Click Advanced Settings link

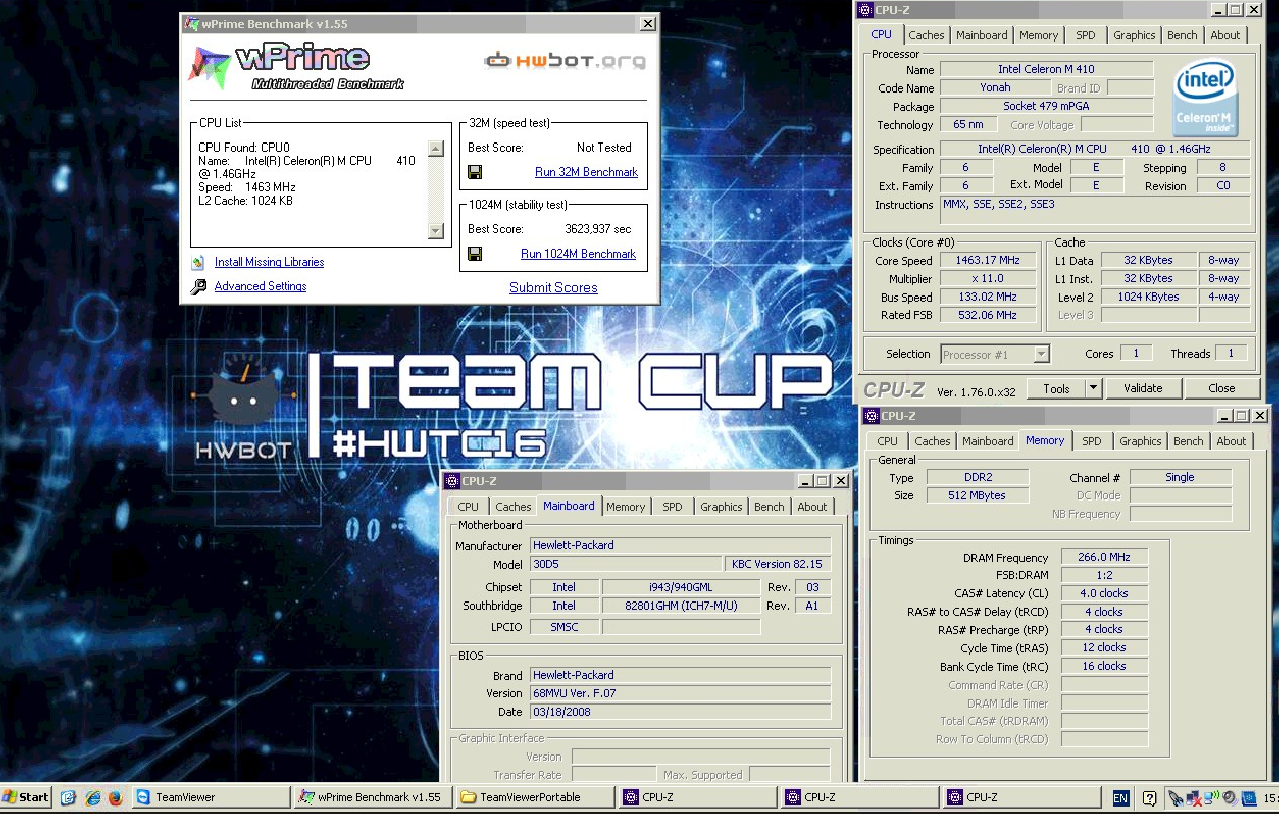tap(260, 286)
